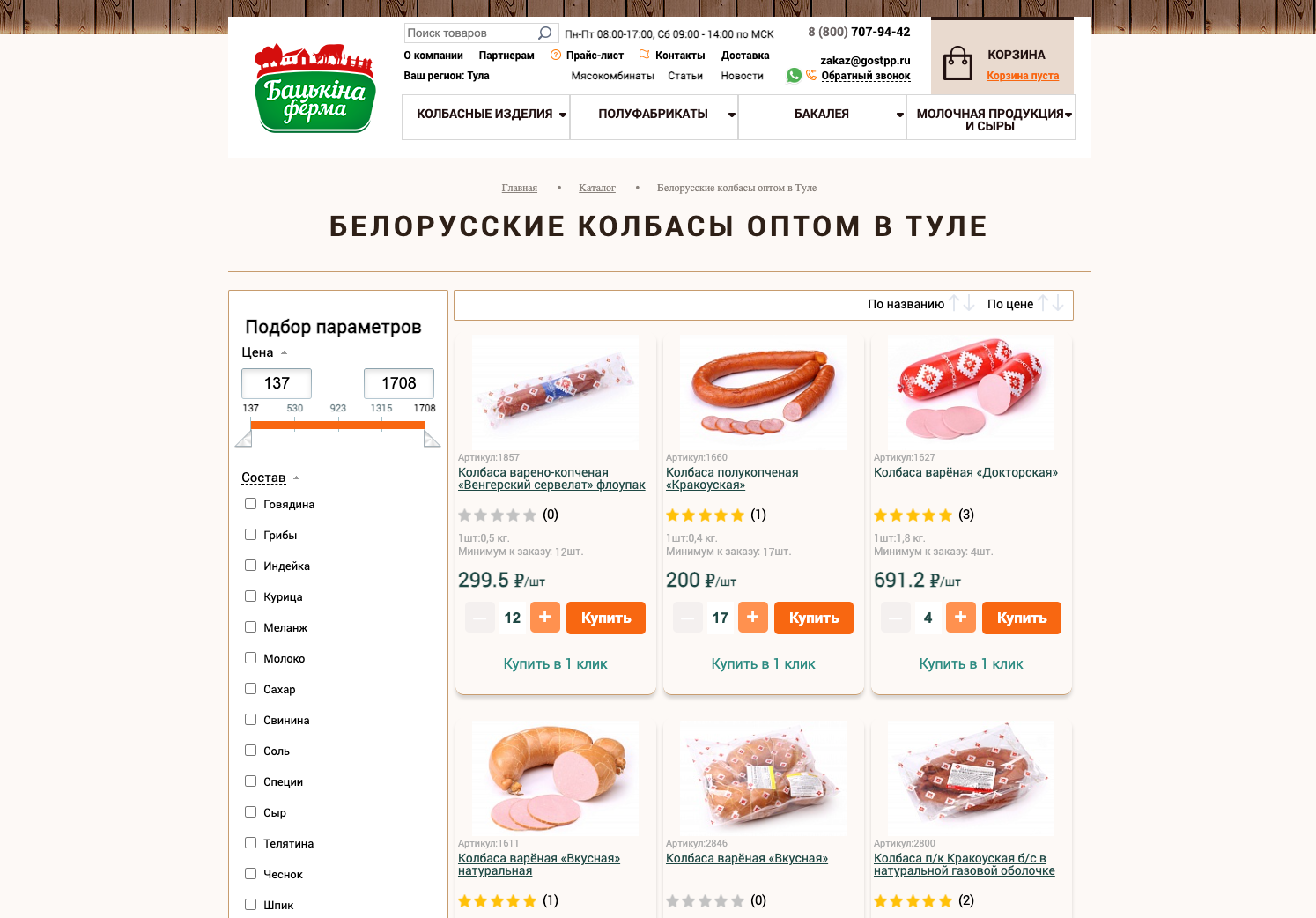
Task: Click the orange price range slider bar
Action: [337, 425]
